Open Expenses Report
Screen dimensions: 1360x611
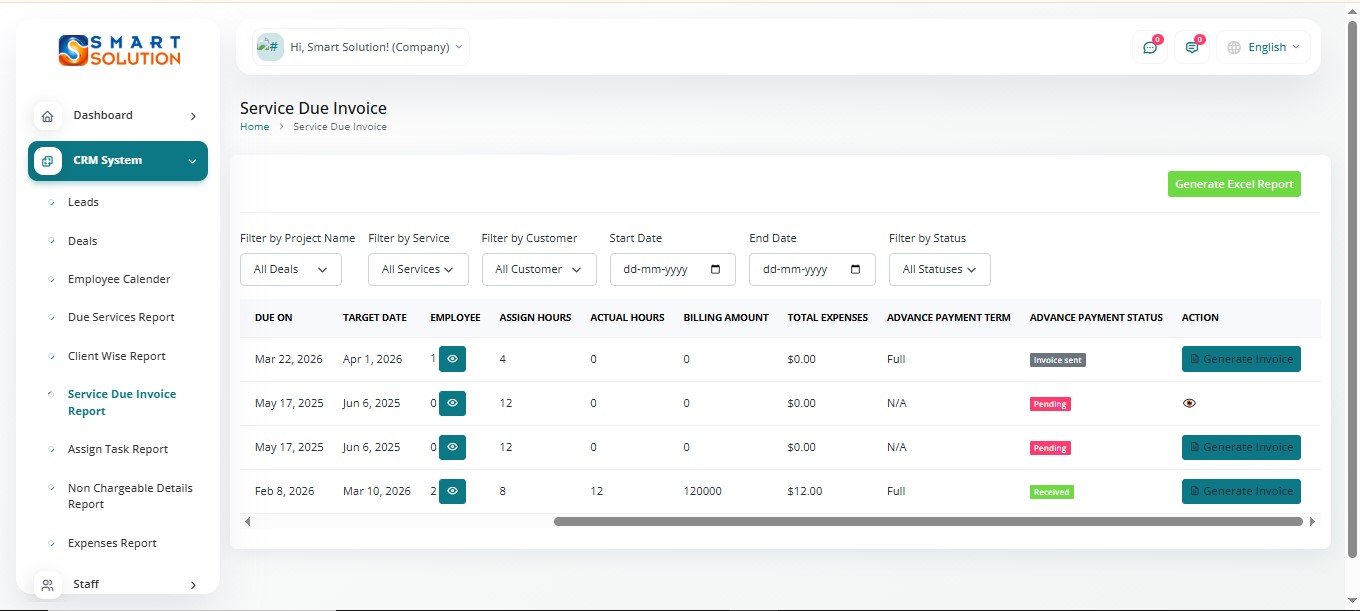click(x=112, y=543)
